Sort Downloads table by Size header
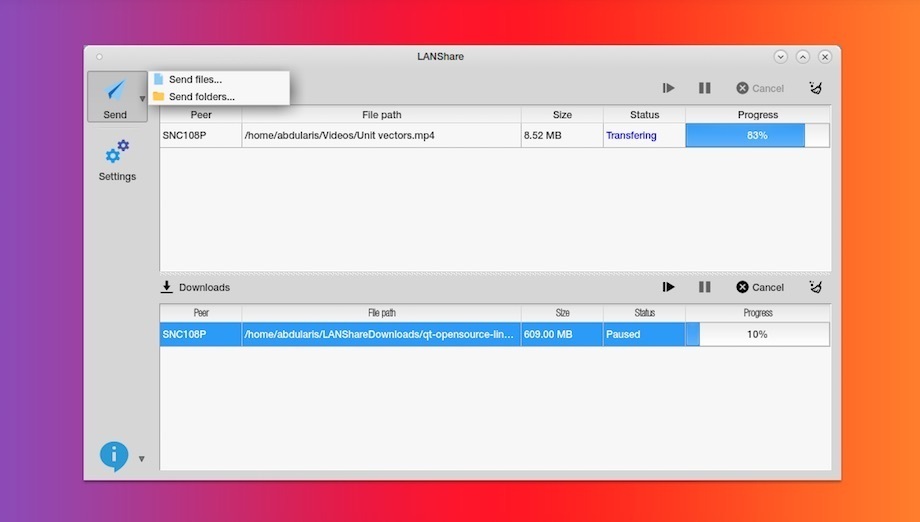 [x=562, y=313]
